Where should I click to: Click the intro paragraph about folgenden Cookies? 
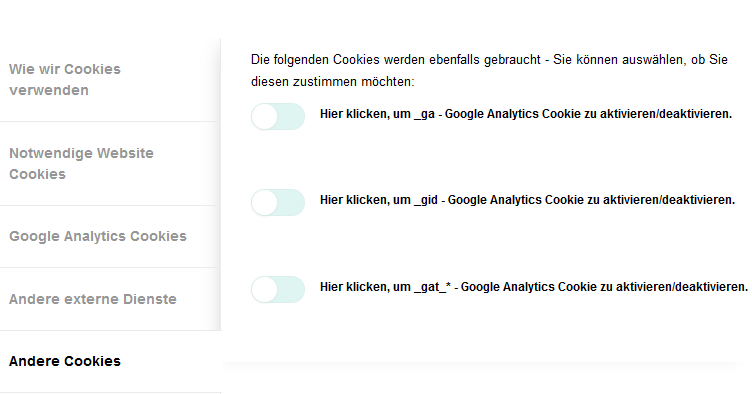(x=489, y=70)
